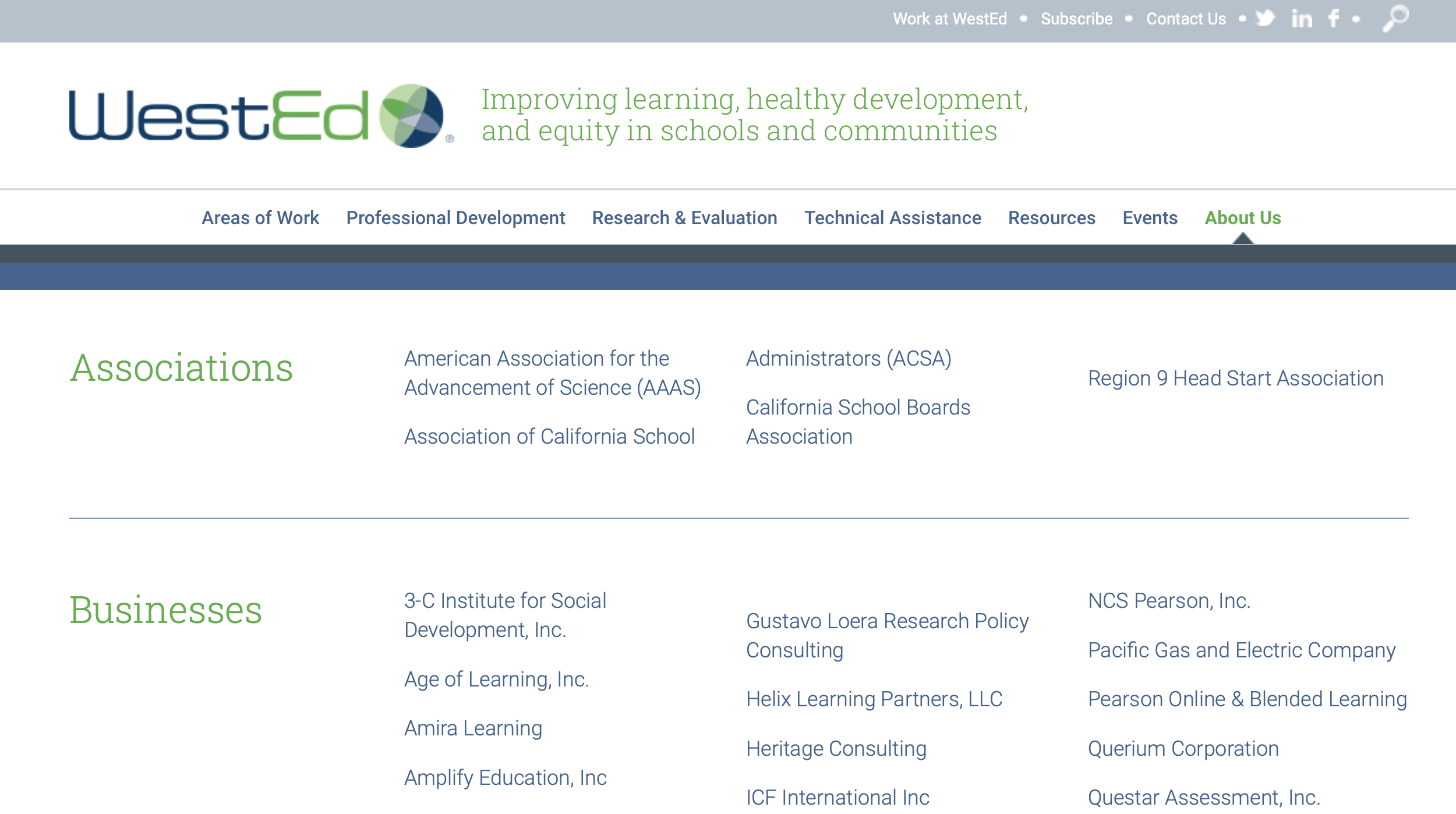Image resolution: width=1456 pixels, height=814 pixels.
Task: Click the WestEd logo
Action: tap(260, 115)
